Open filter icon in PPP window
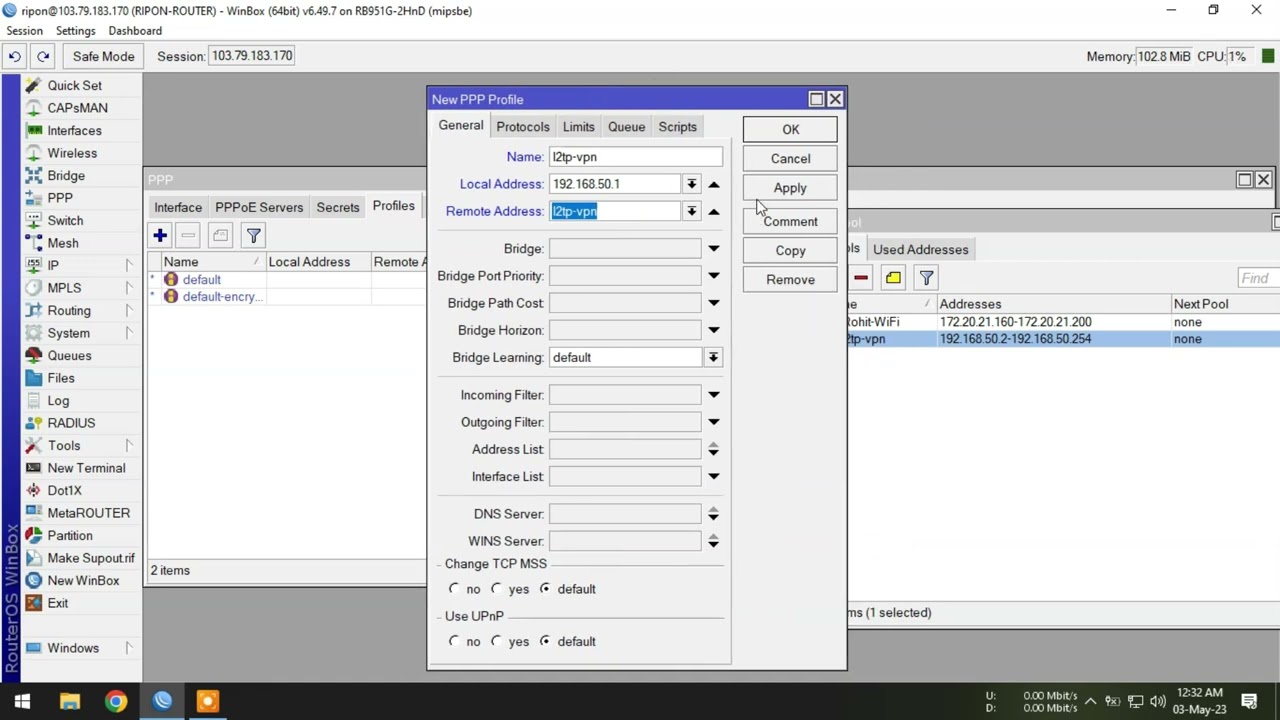Image resolution: width=1280 pixels, height=720 pixels. click(x=253, y=235)
